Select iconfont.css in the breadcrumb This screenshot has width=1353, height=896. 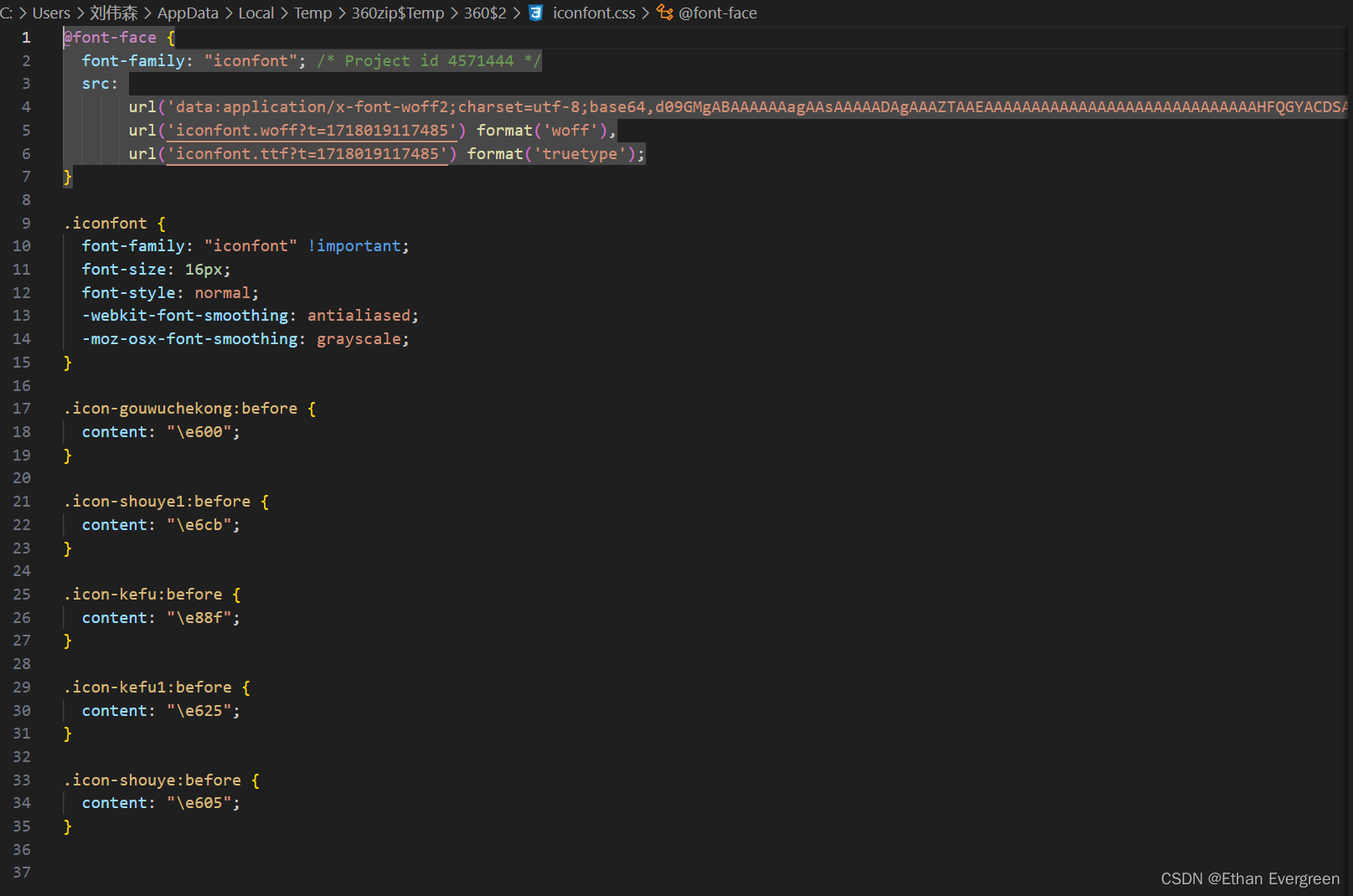594,13
